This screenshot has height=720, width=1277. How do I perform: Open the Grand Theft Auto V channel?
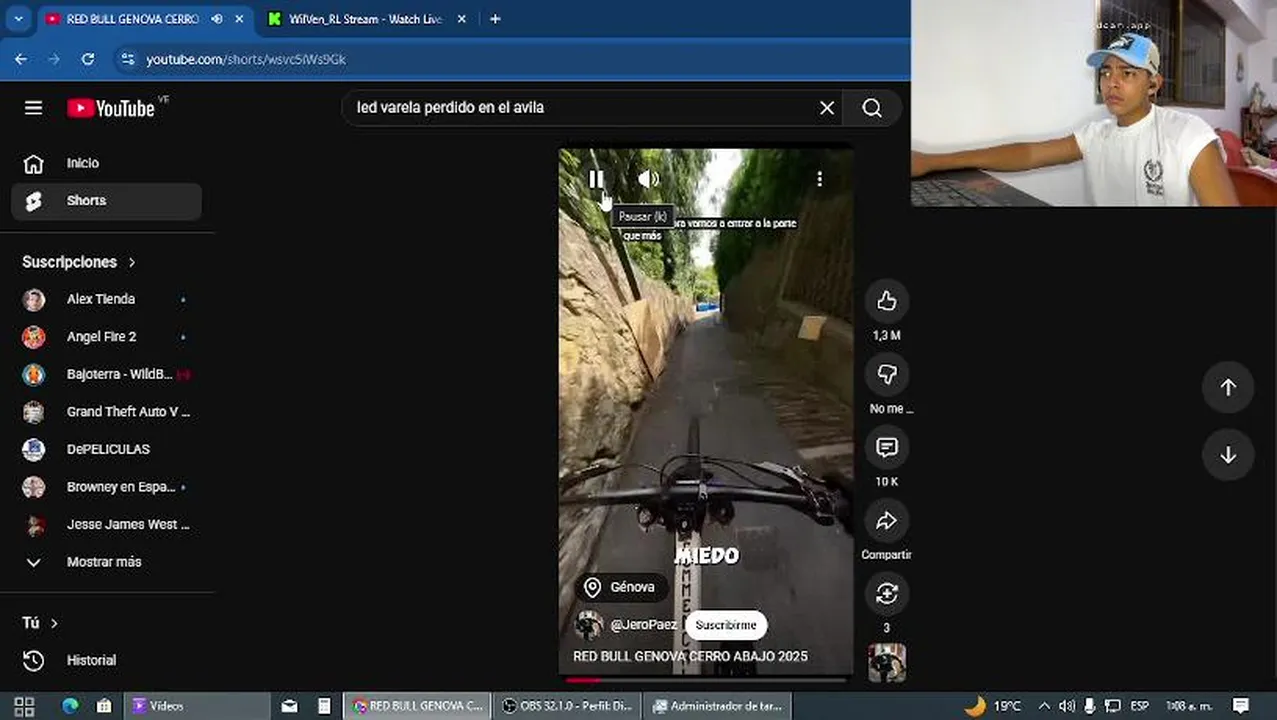pos(107,412)
